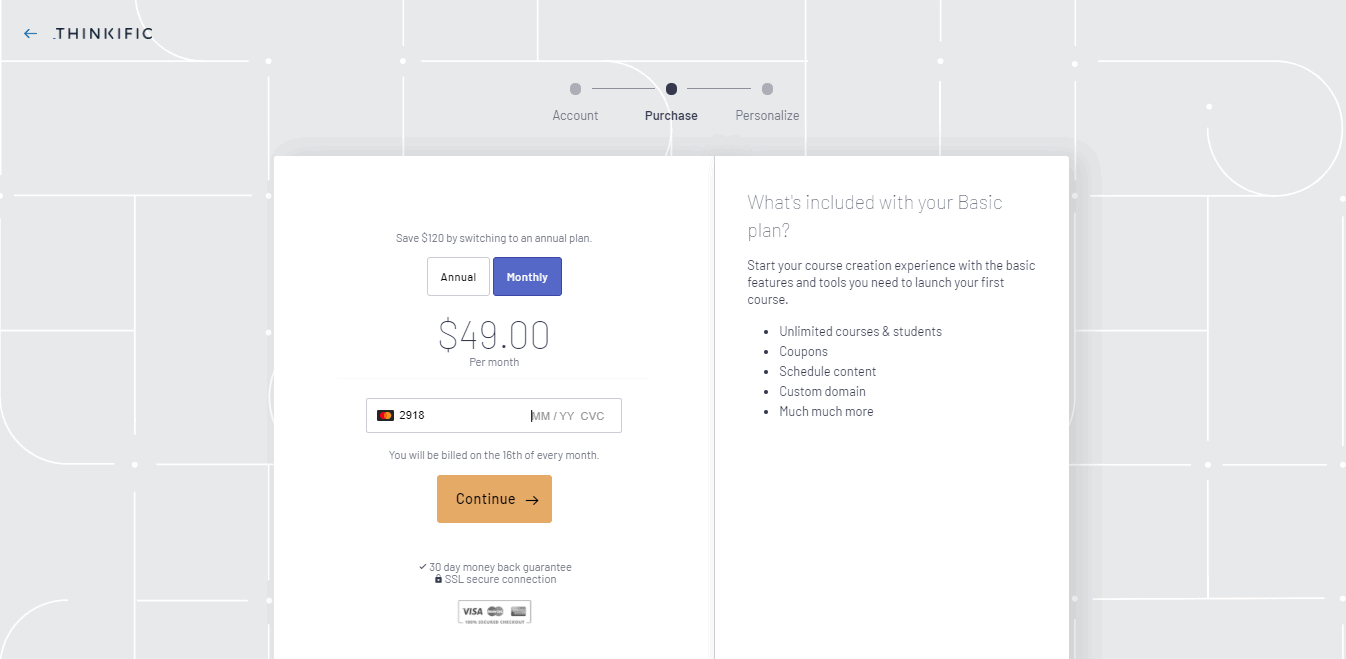Click the SSL padlock icon
This screenshot has height=659, width=1346.
438,580
